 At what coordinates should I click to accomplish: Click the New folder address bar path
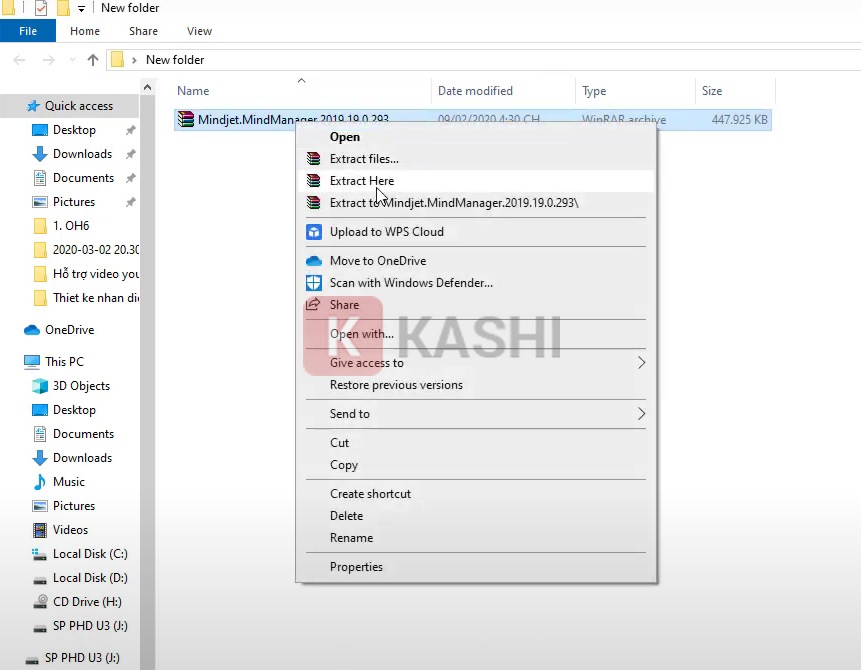175,60
